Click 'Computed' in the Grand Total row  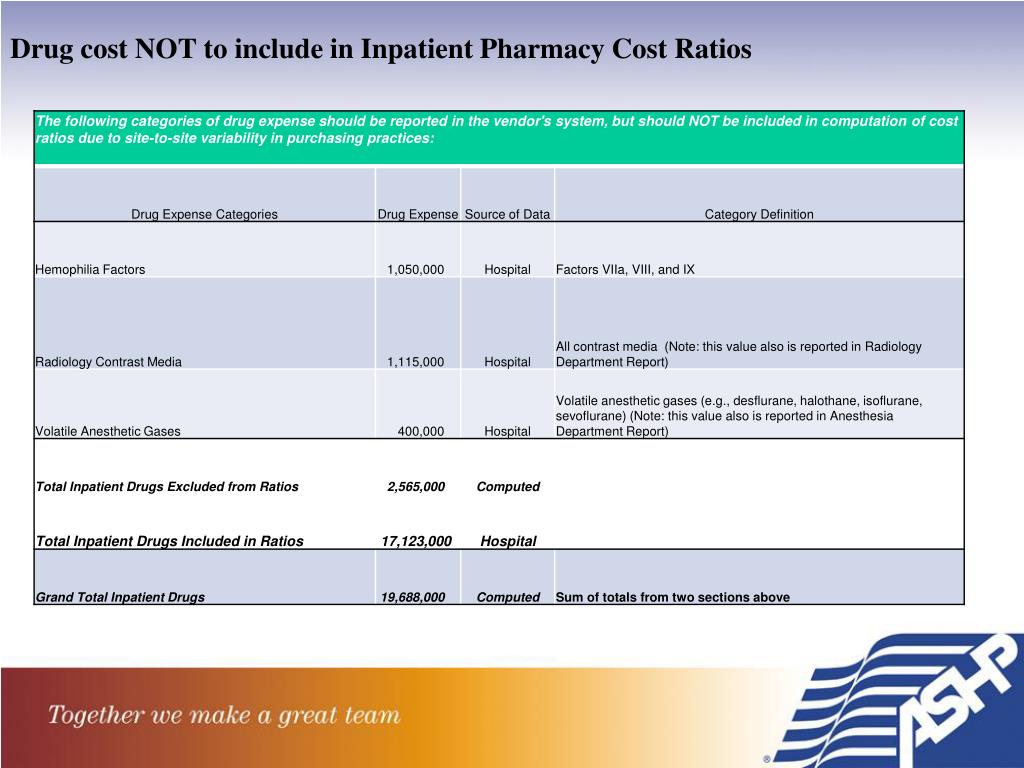coord(508,597)
